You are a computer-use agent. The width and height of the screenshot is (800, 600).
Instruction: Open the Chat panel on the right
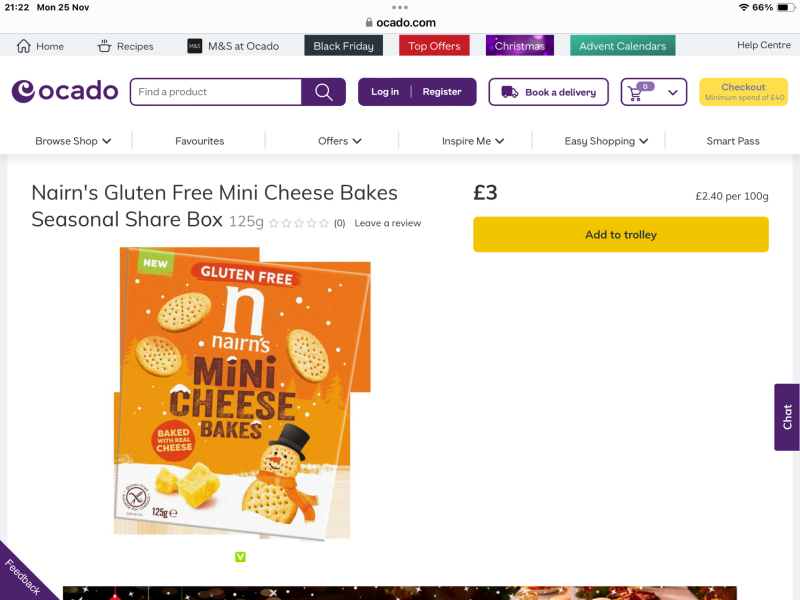pos(786,417)
